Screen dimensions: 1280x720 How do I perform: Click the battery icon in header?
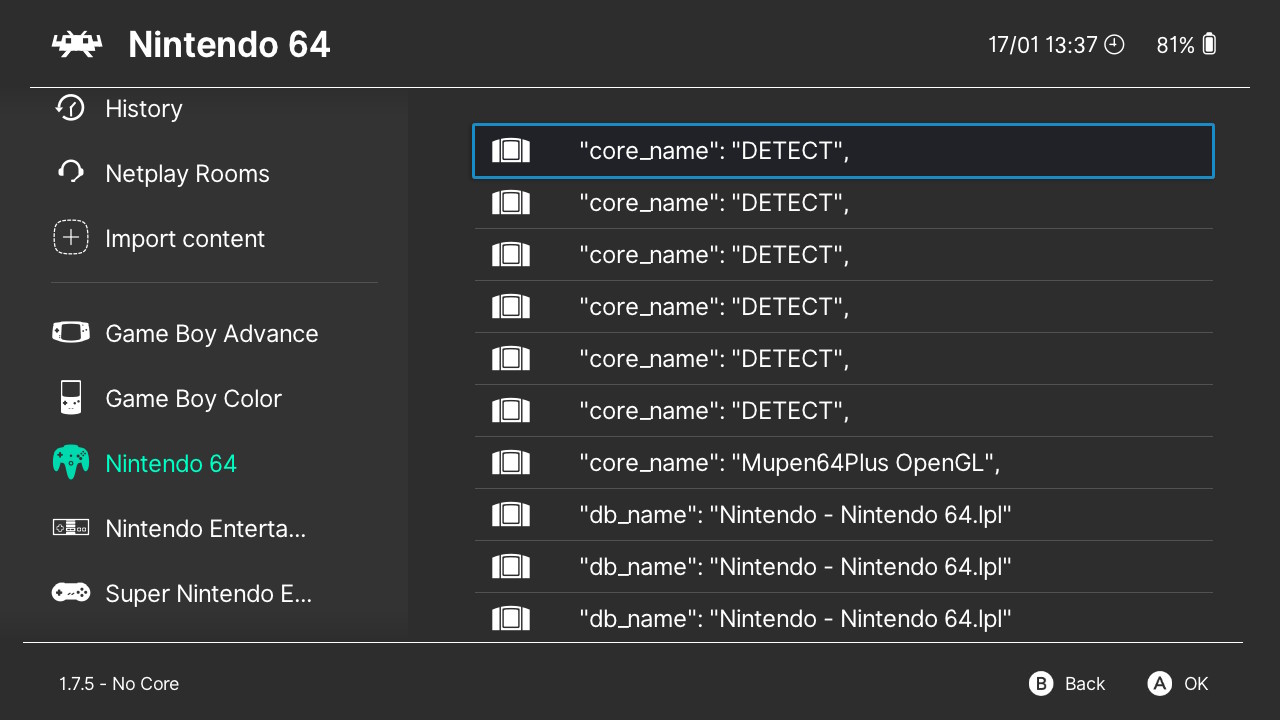tap(1210, 44)
